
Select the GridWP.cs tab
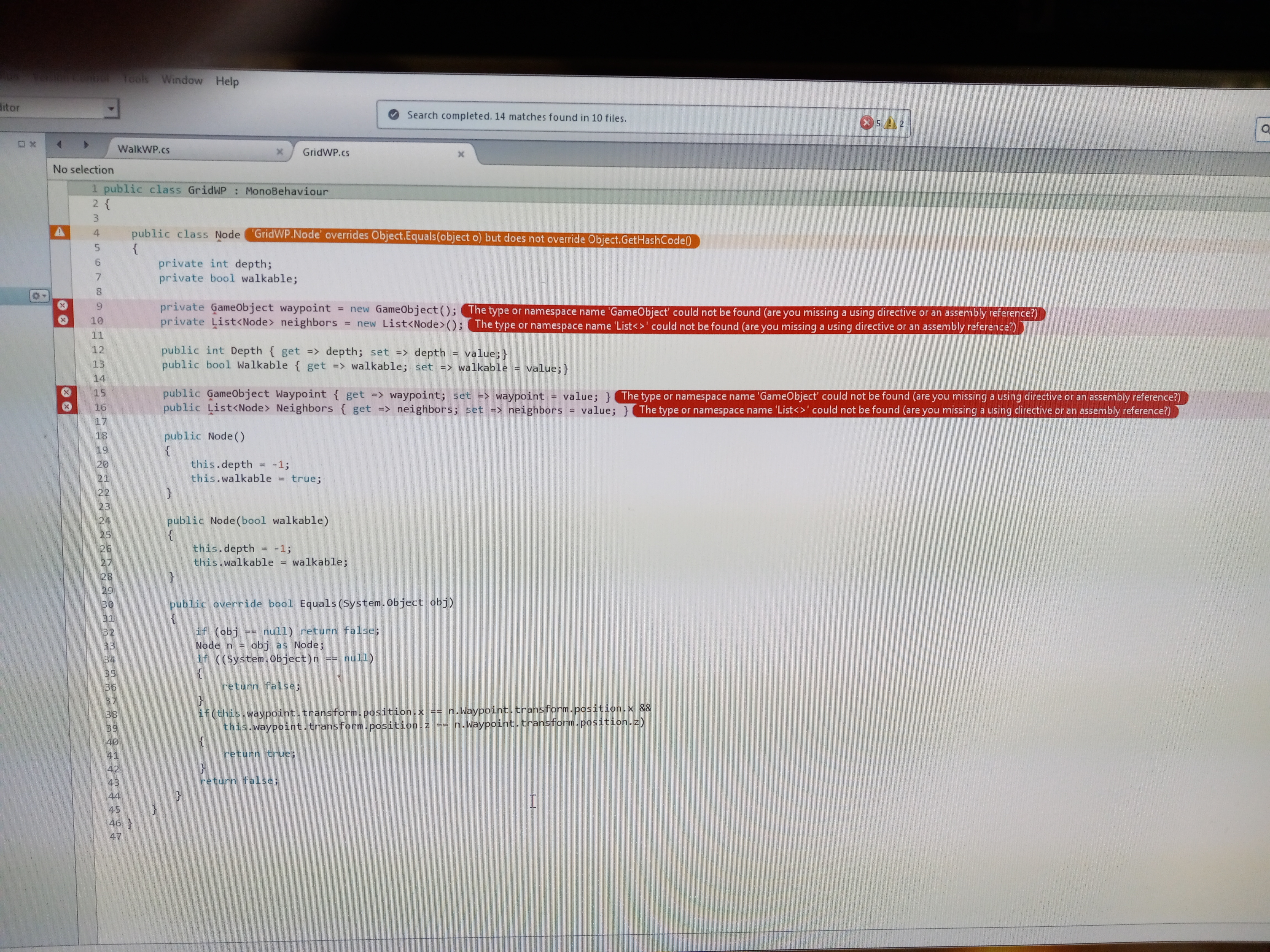coord(326,152)
